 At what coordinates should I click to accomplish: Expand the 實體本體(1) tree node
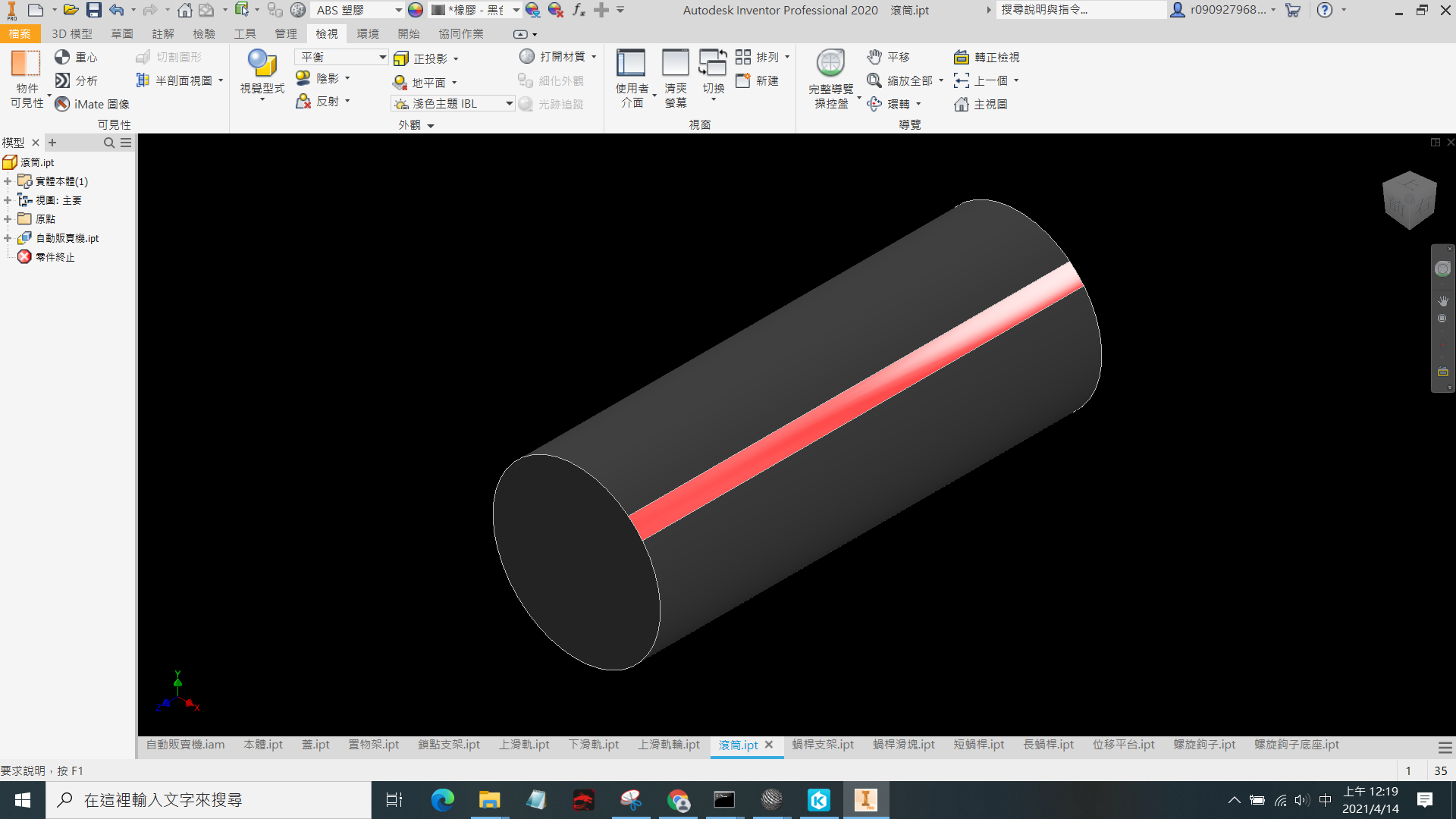point(8,181)
